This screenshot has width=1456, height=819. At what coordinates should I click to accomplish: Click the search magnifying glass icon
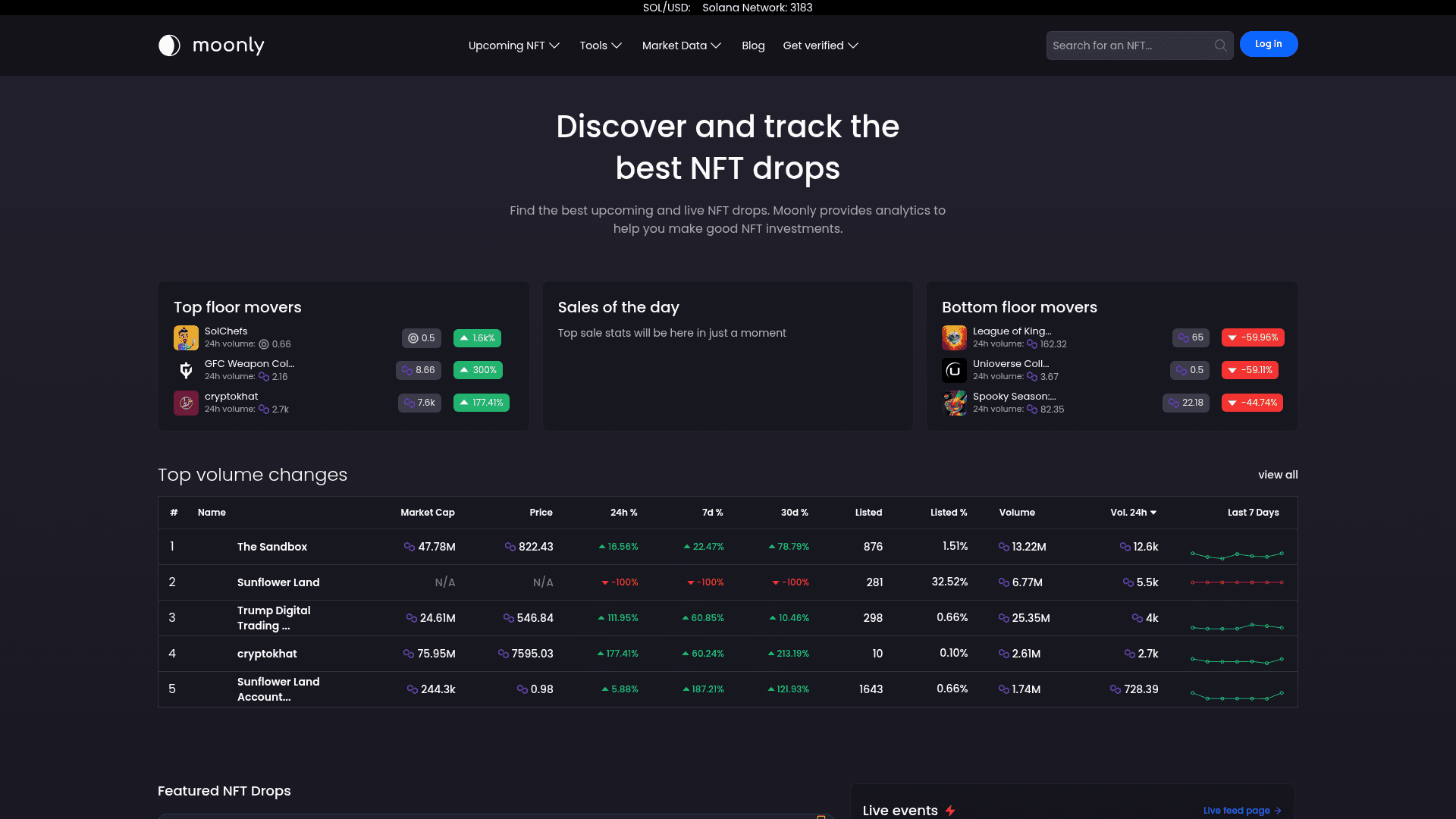(x=1219, y=45)
